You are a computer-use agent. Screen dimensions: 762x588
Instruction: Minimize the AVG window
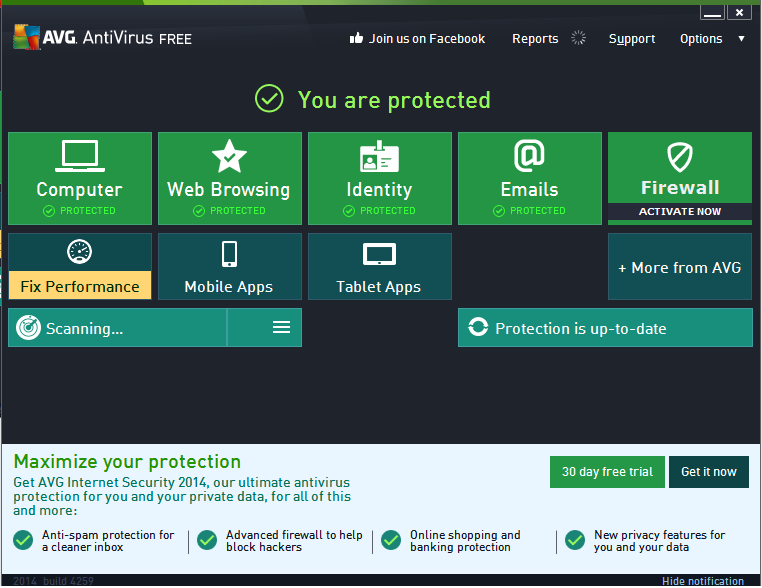[x=712, y=13]
